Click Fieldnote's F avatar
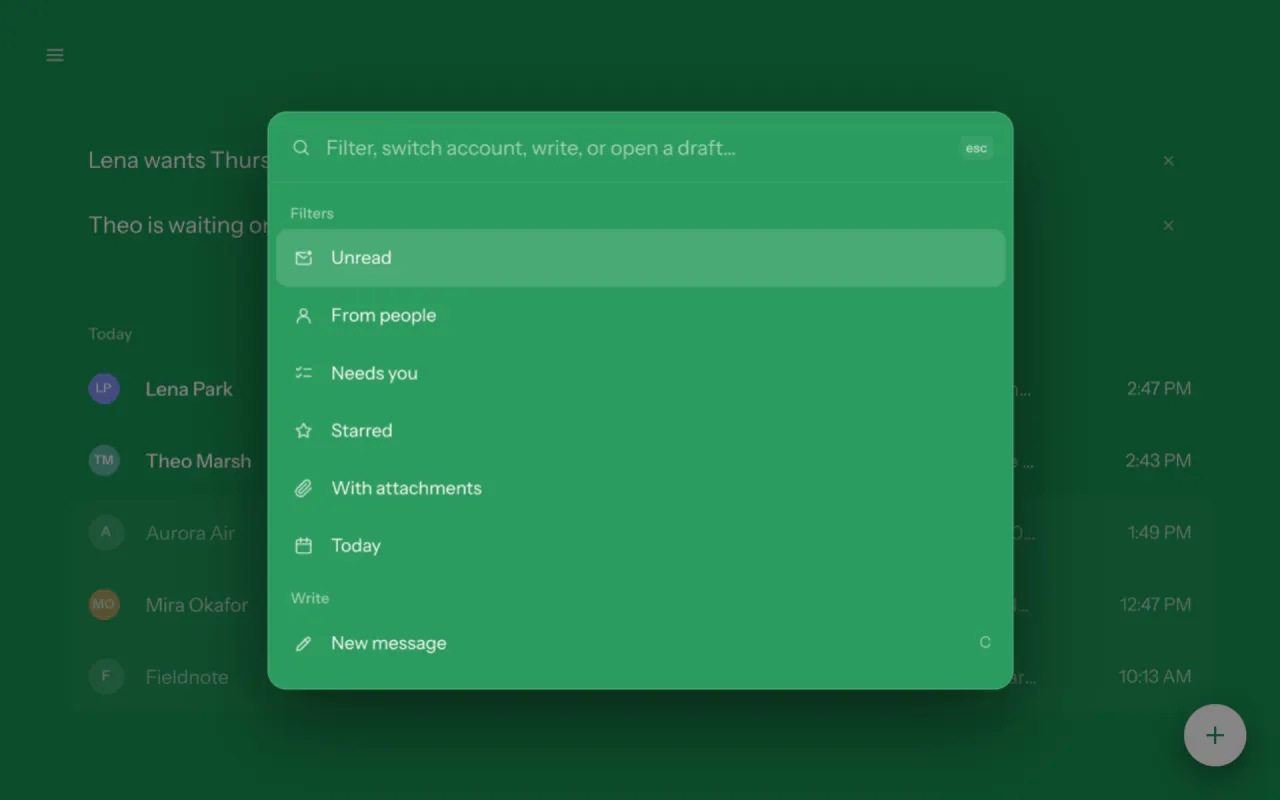The height and width of the screenshot is (800, 1280). coord(106,676)
